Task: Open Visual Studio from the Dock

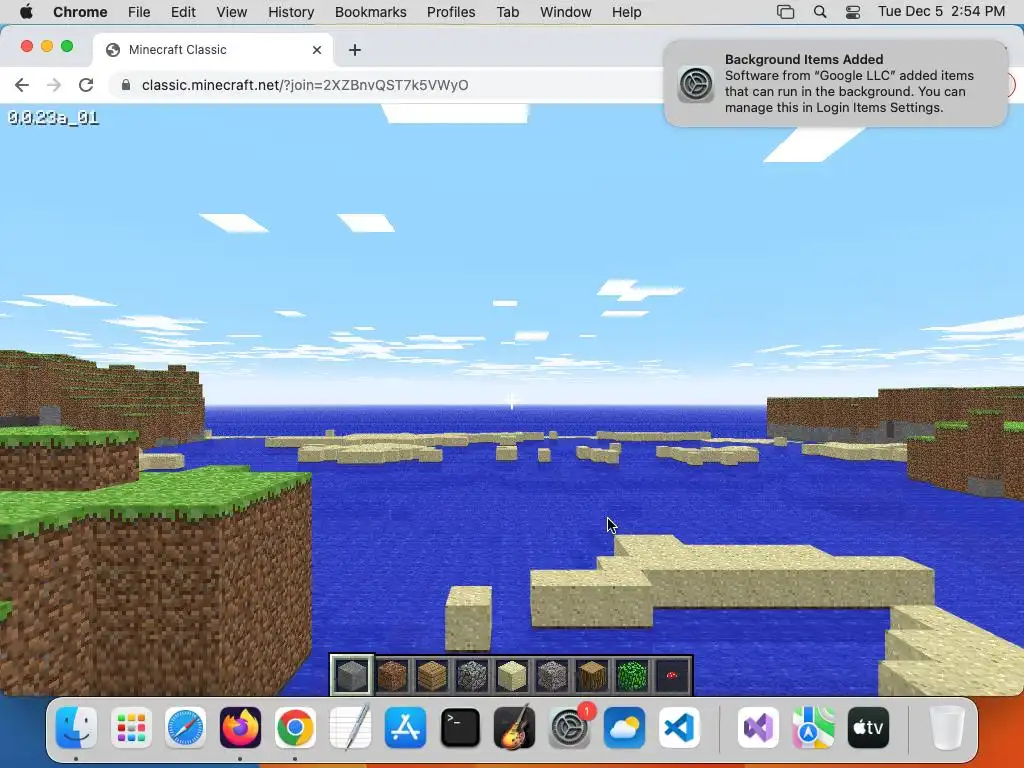Action: click(758, 727)
